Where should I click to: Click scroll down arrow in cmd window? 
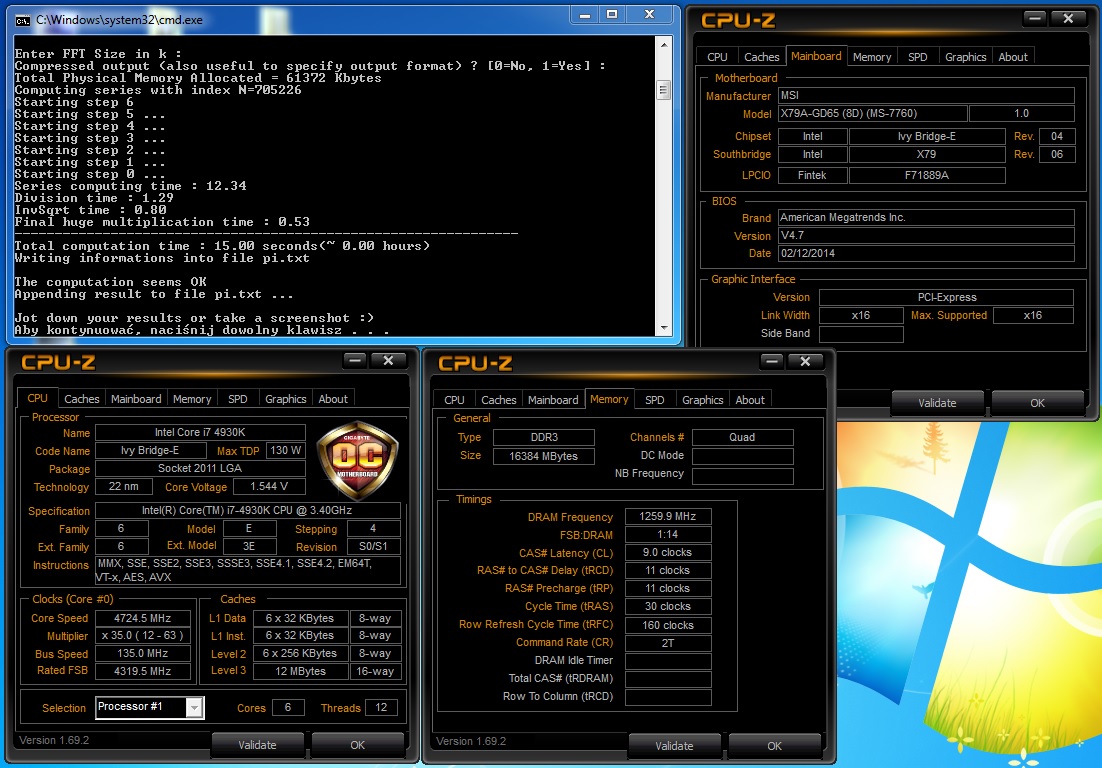663,328
